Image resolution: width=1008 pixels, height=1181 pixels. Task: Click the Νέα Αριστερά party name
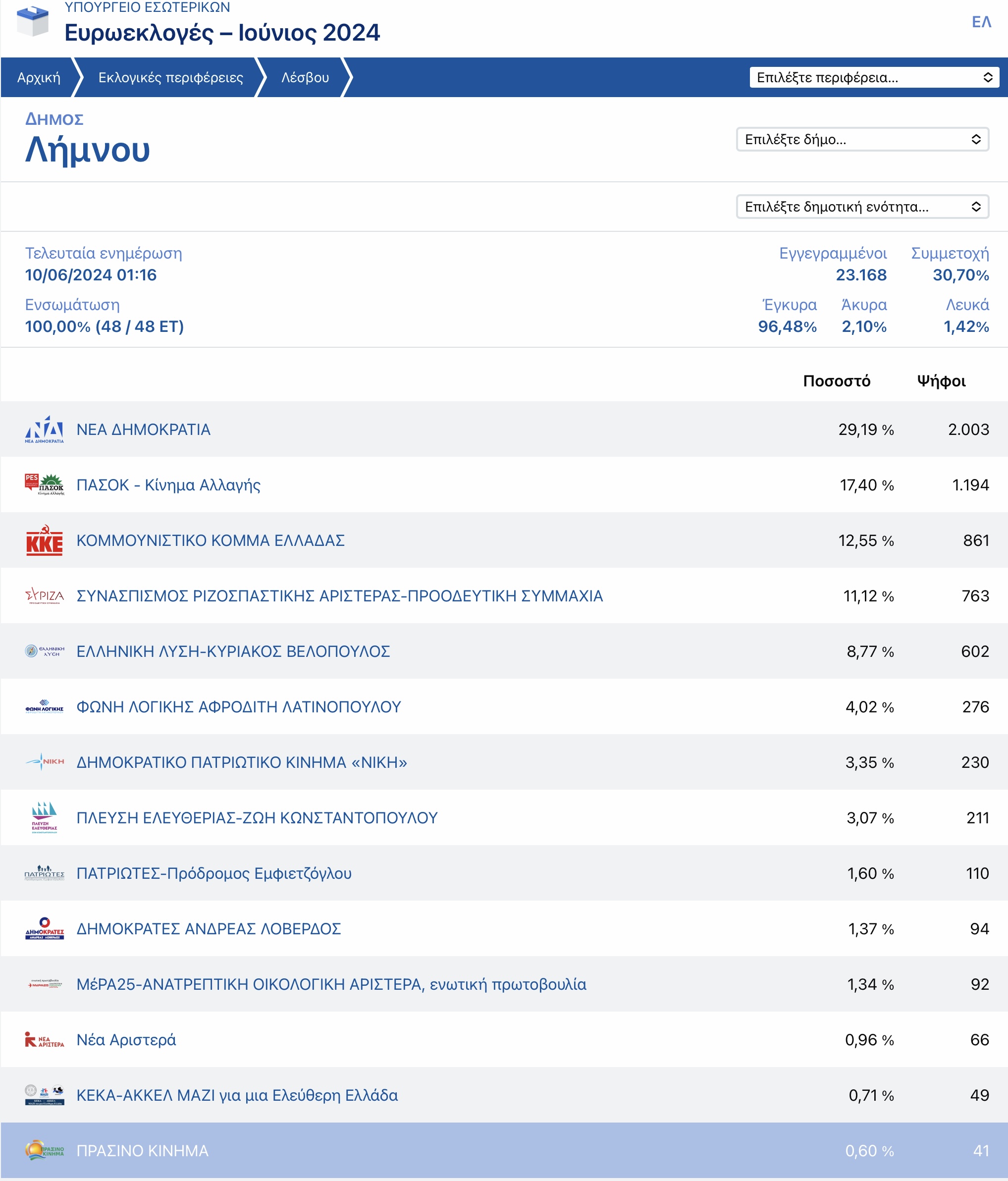coord(126,1040)
